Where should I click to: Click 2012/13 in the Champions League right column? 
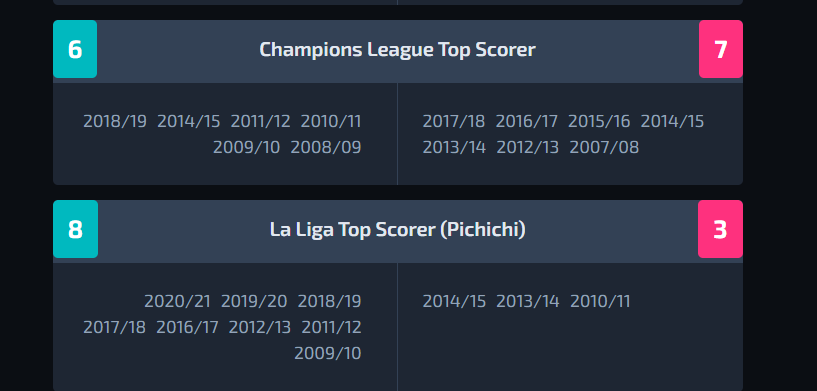pyautogui.click(x=527, y=148)
